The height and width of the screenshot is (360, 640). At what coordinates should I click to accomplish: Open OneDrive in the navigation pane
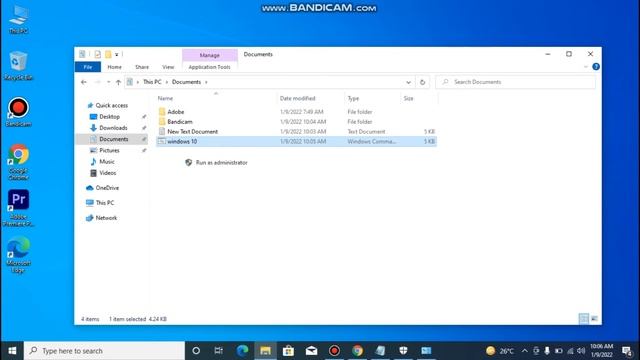tap(107, 188)
